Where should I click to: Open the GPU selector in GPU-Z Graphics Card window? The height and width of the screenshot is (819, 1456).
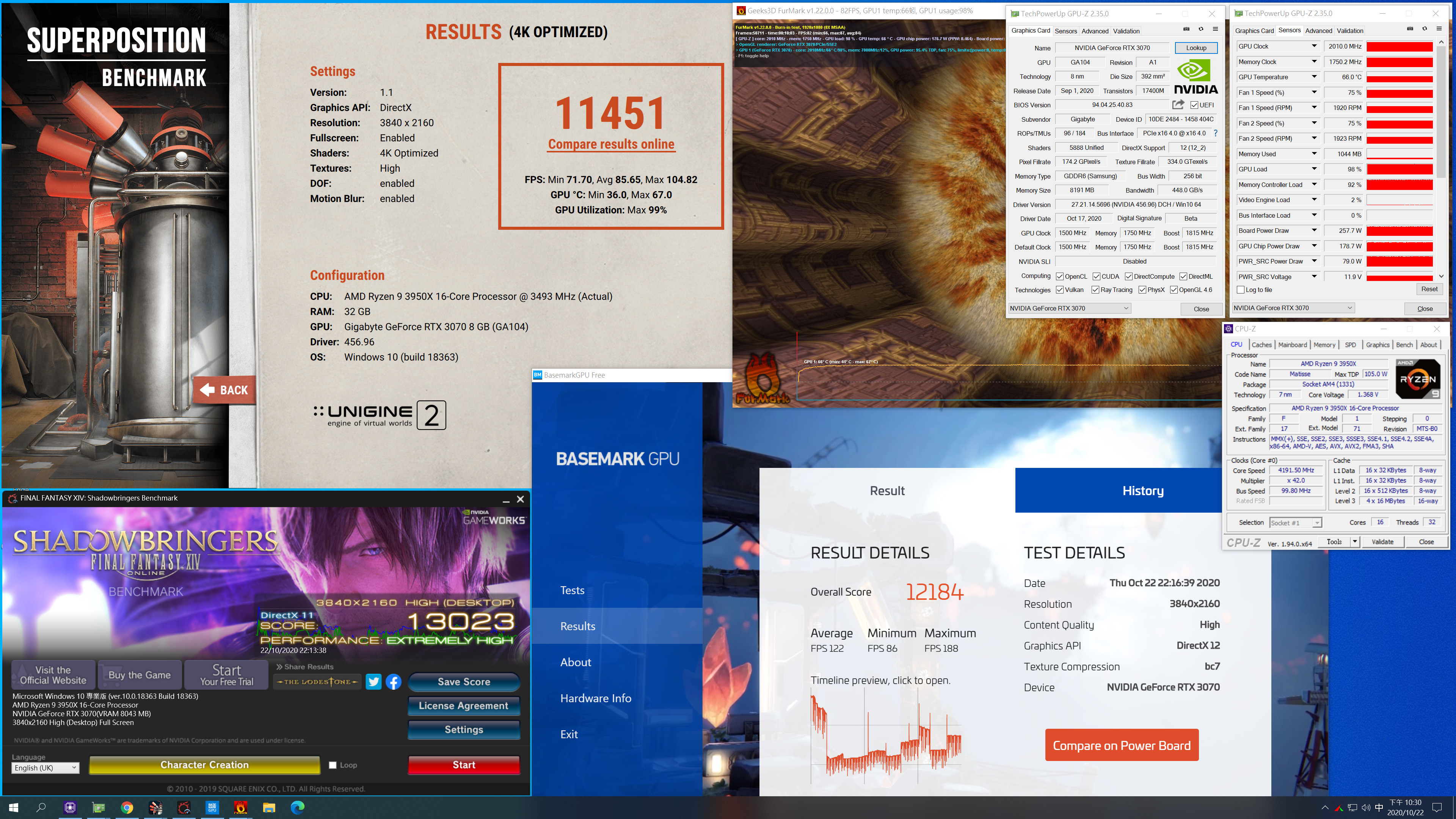[x=1069, y=308]
